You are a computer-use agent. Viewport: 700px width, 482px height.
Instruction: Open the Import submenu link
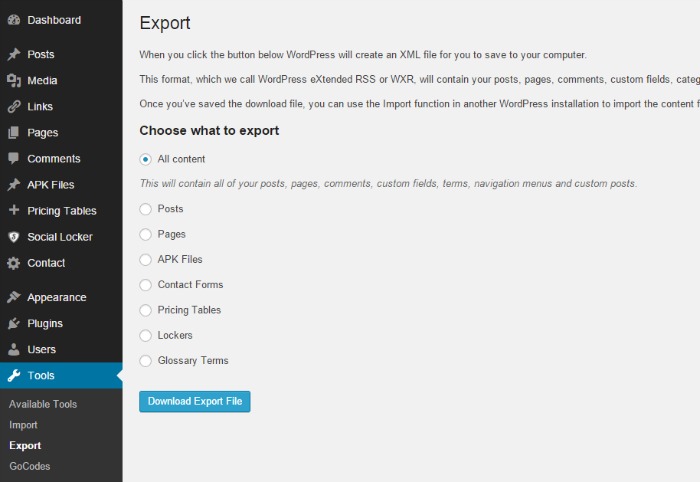pos(23,425)
